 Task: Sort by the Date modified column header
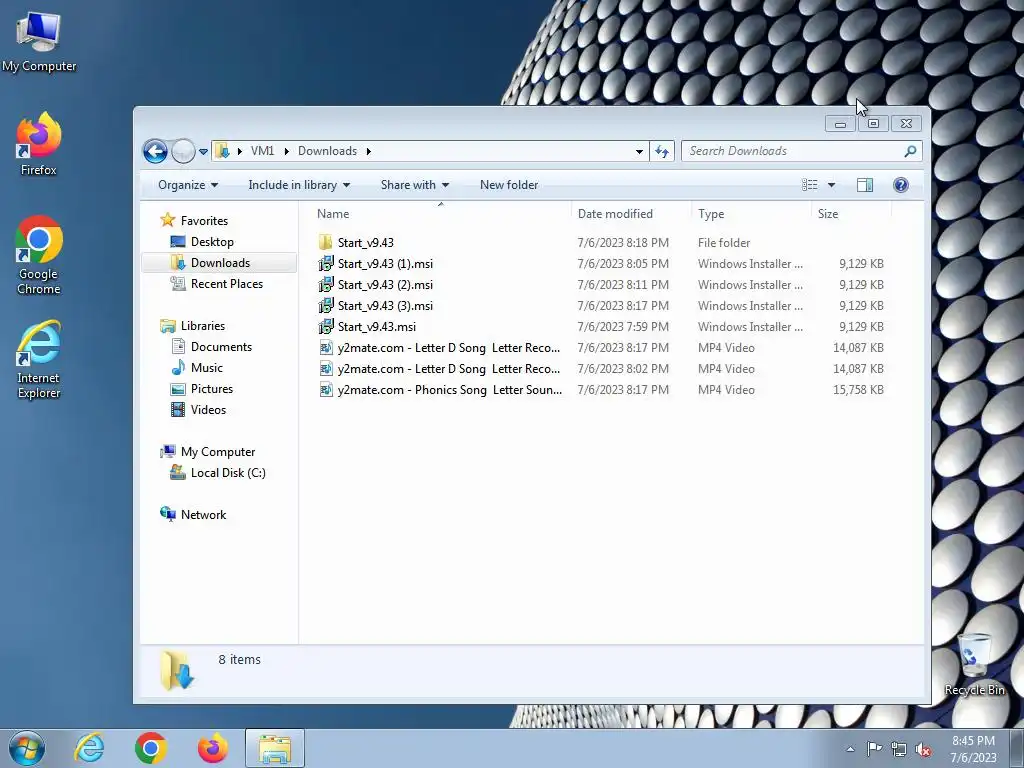pyautogui.click(x=631, y=214)
